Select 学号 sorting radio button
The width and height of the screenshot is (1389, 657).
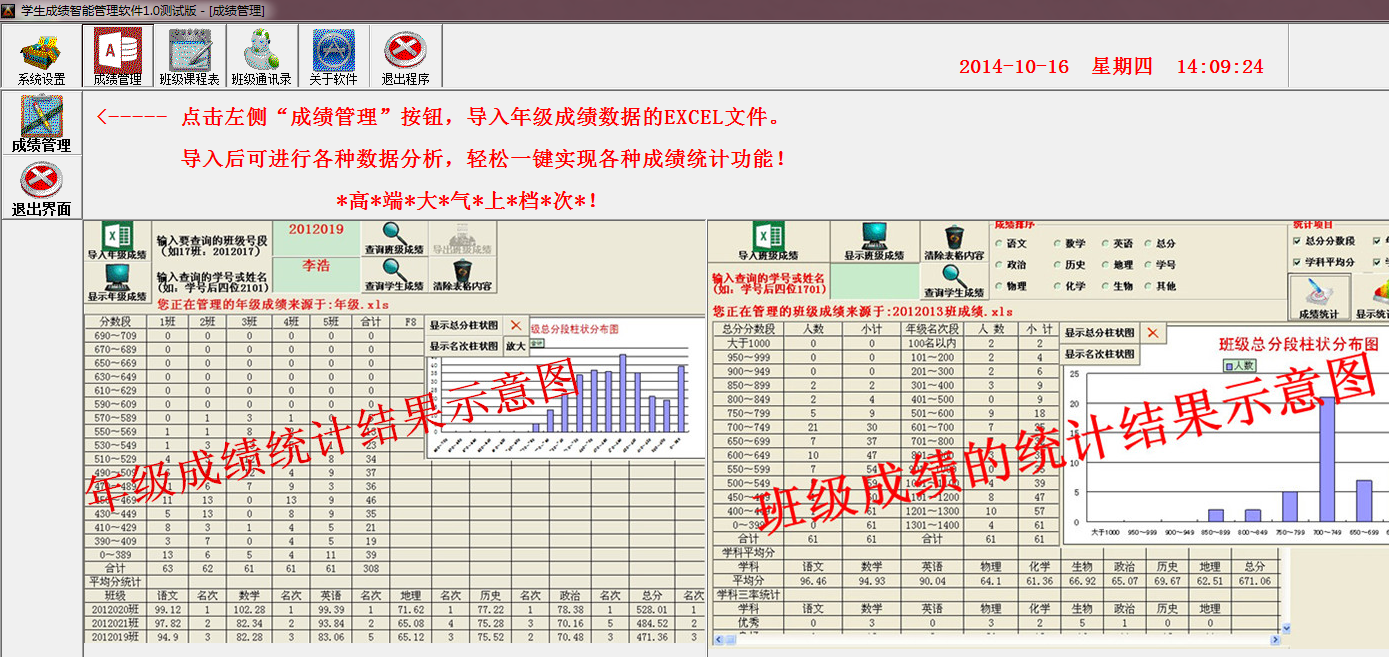click(1160, 265)
